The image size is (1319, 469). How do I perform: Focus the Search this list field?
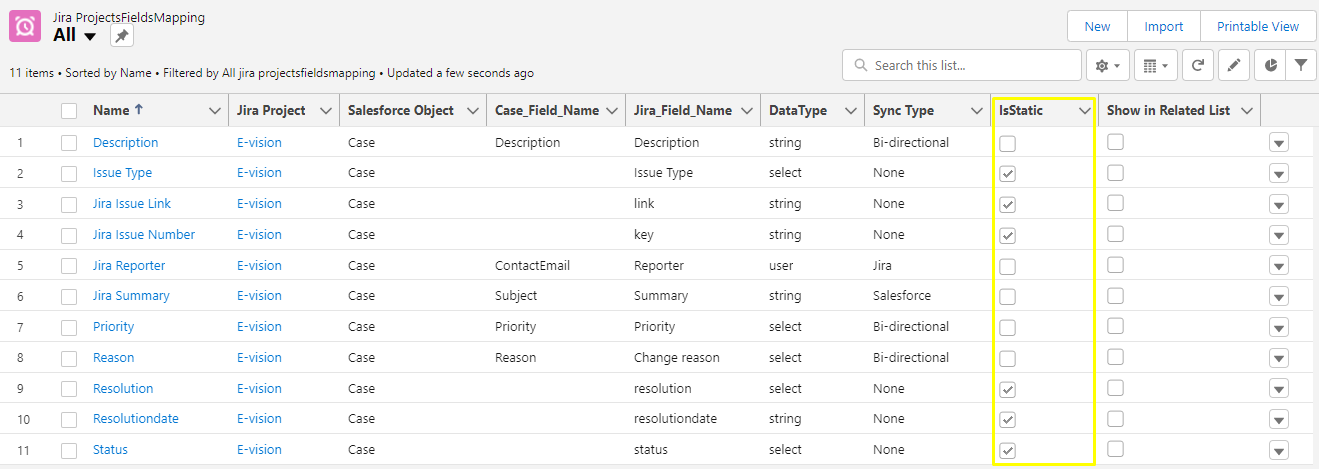(x=961, y=66)
